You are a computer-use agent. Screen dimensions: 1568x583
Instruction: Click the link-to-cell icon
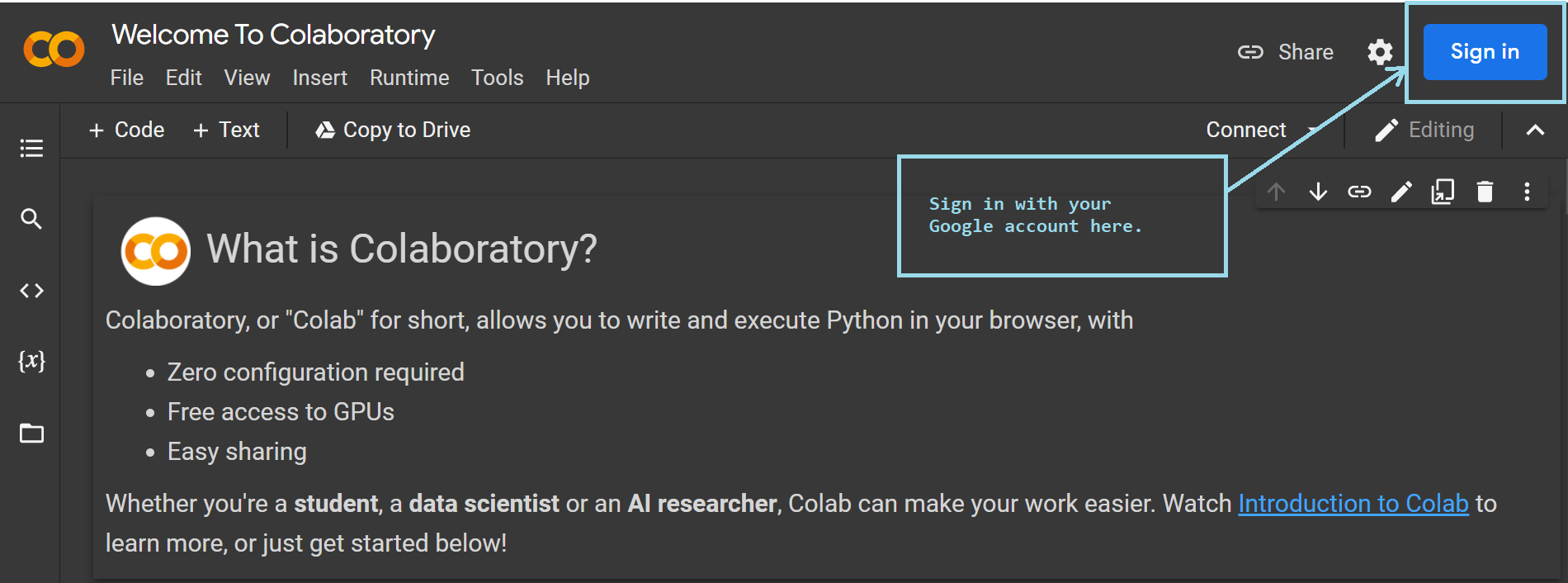1359,192
